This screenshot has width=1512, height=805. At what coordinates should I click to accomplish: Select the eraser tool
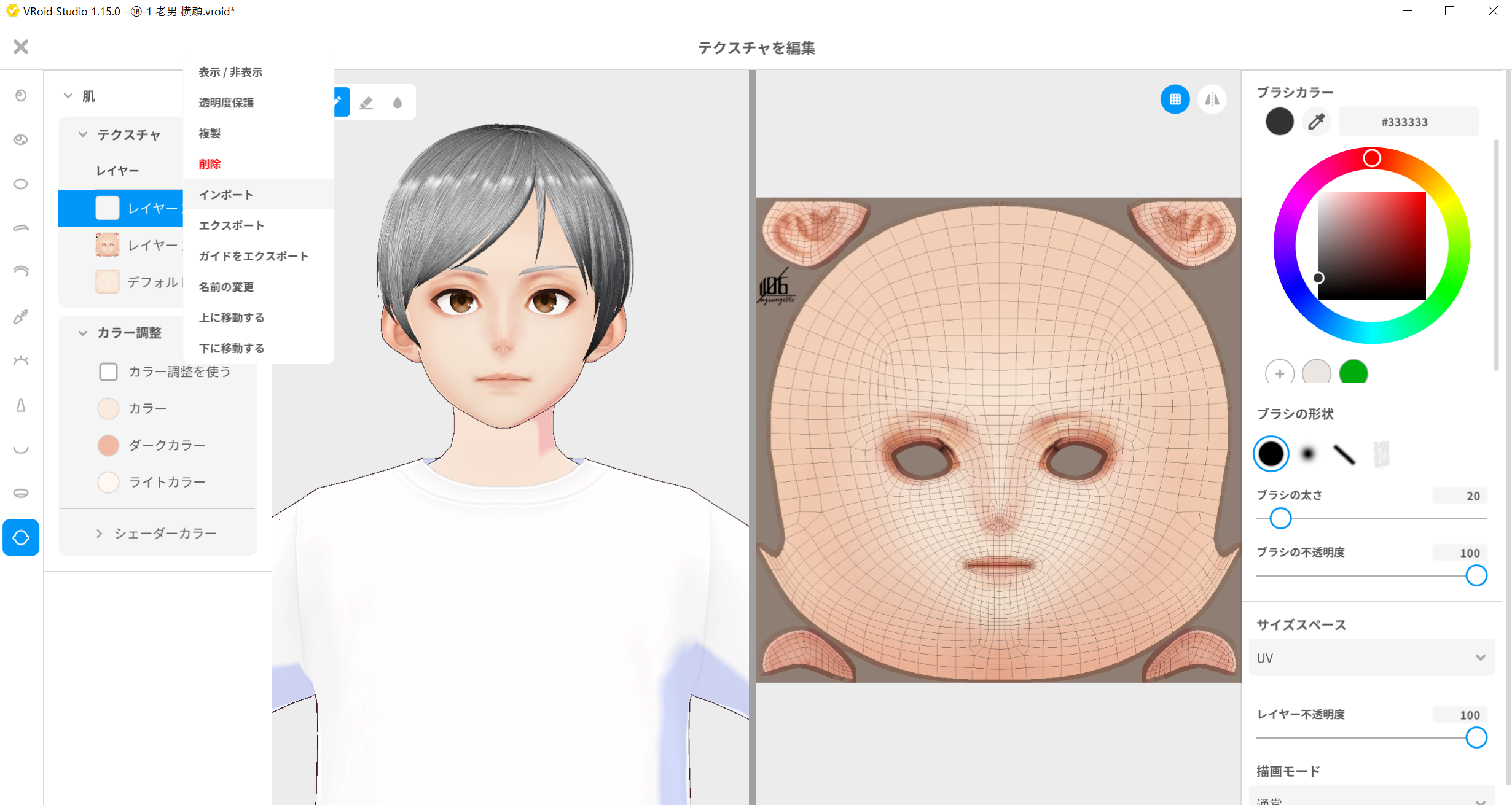click(x=366, y=103)
